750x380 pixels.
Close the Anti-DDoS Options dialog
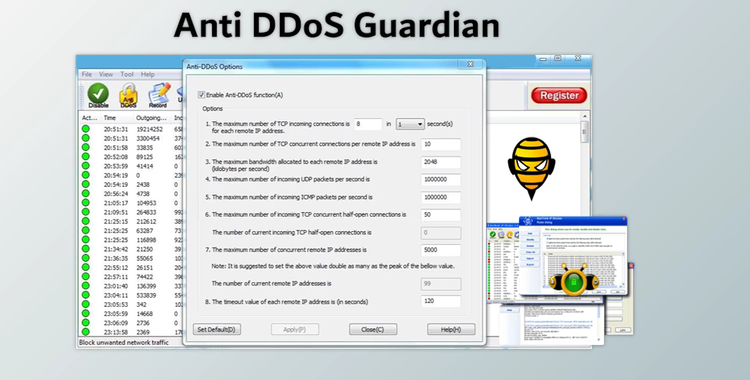pos(470,64)
